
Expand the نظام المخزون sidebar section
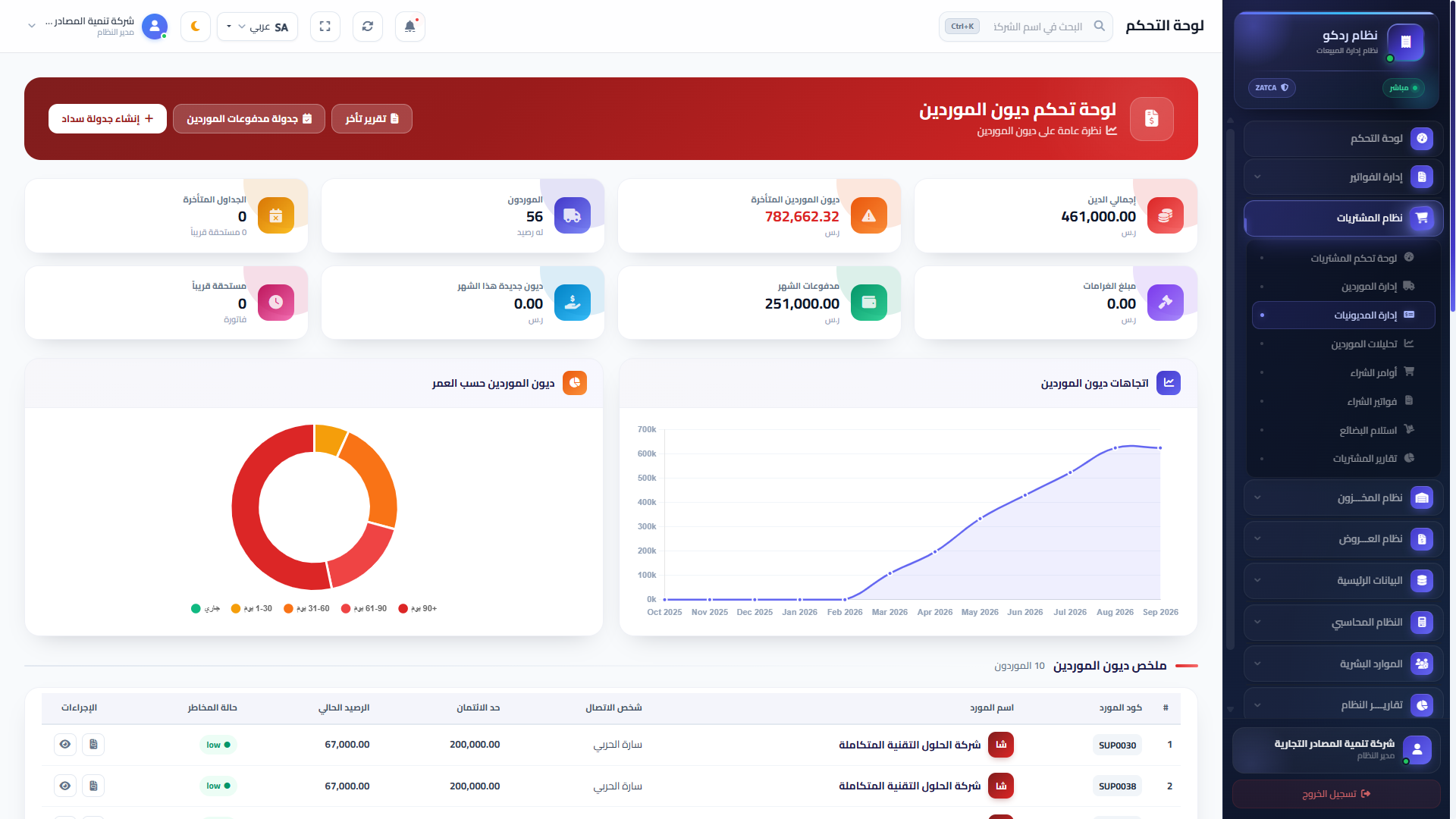1343,497
